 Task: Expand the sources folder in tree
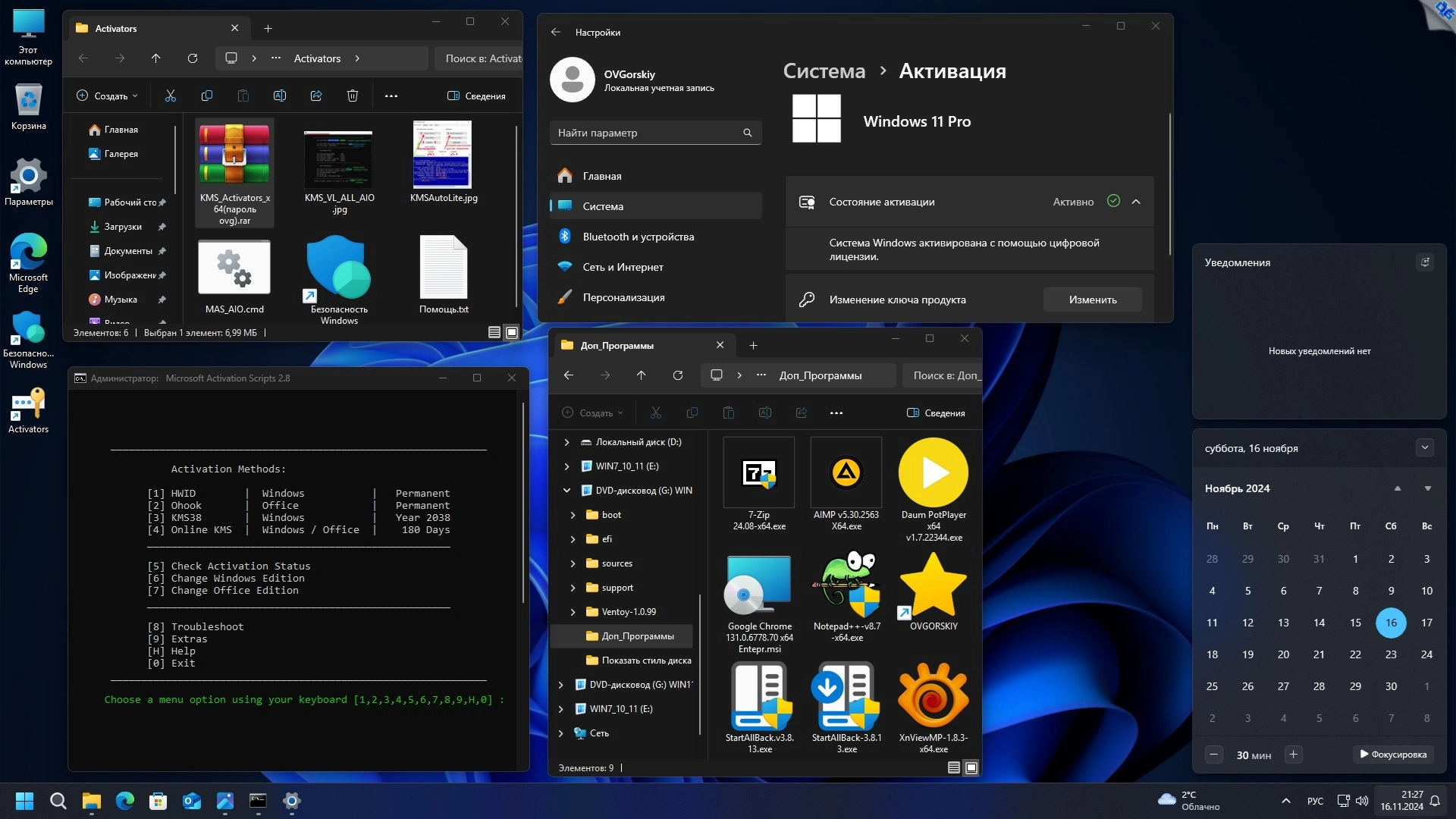[x=573, y=563]
